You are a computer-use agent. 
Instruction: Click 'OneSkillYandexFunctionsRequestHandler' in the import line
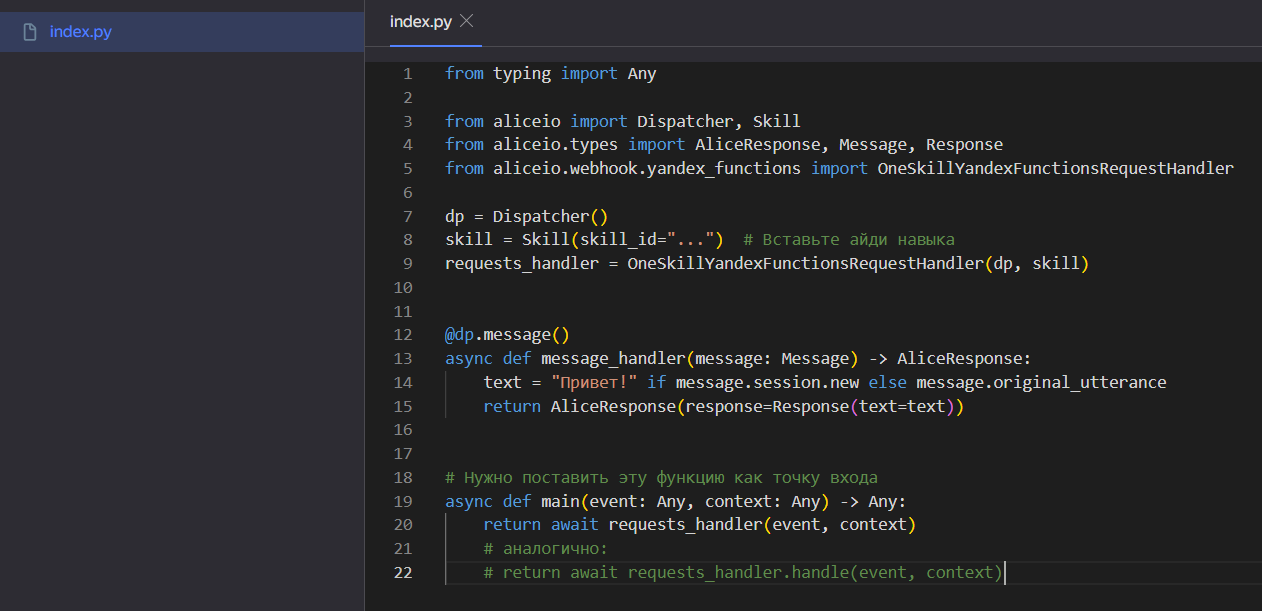(x=1056, y=169)
